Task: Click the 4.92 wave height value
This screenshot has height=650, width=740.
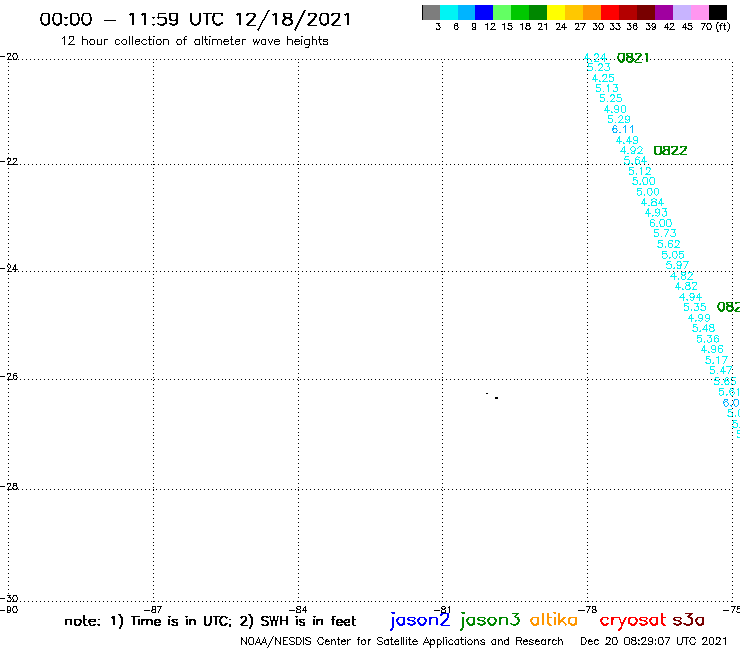Action: tap(631, 150)
